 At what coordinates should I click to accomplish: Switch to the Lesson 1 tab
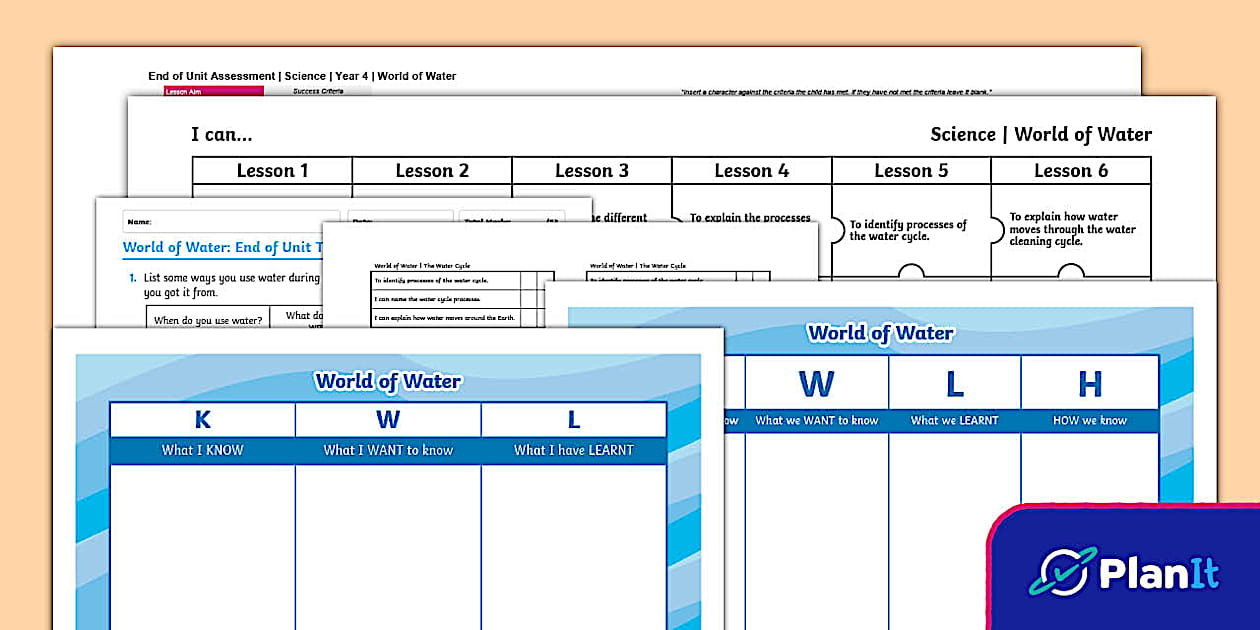pos(271,170)
